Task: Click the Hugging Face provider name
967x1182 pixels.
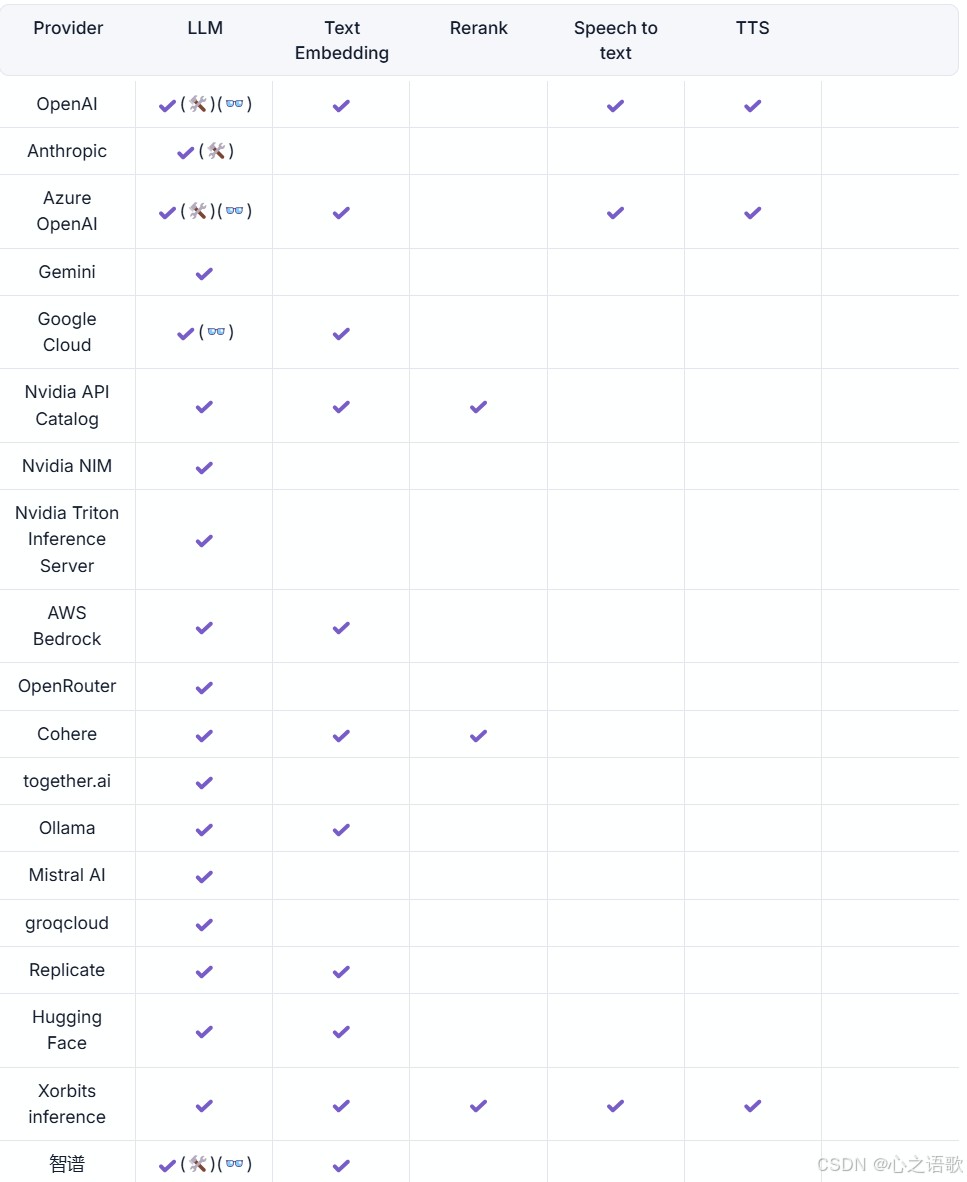Action: click(x=67, y=1030)
